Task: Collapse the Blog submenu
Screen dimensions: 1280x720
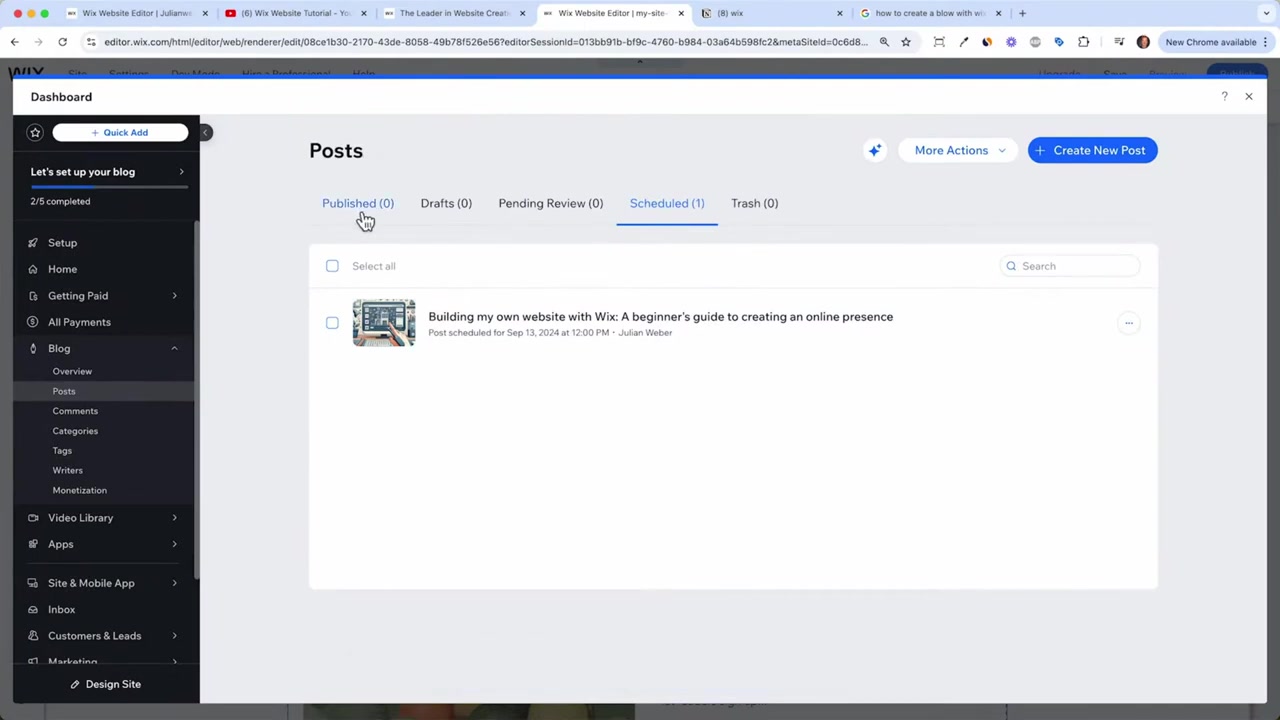Action: (174, 348)
